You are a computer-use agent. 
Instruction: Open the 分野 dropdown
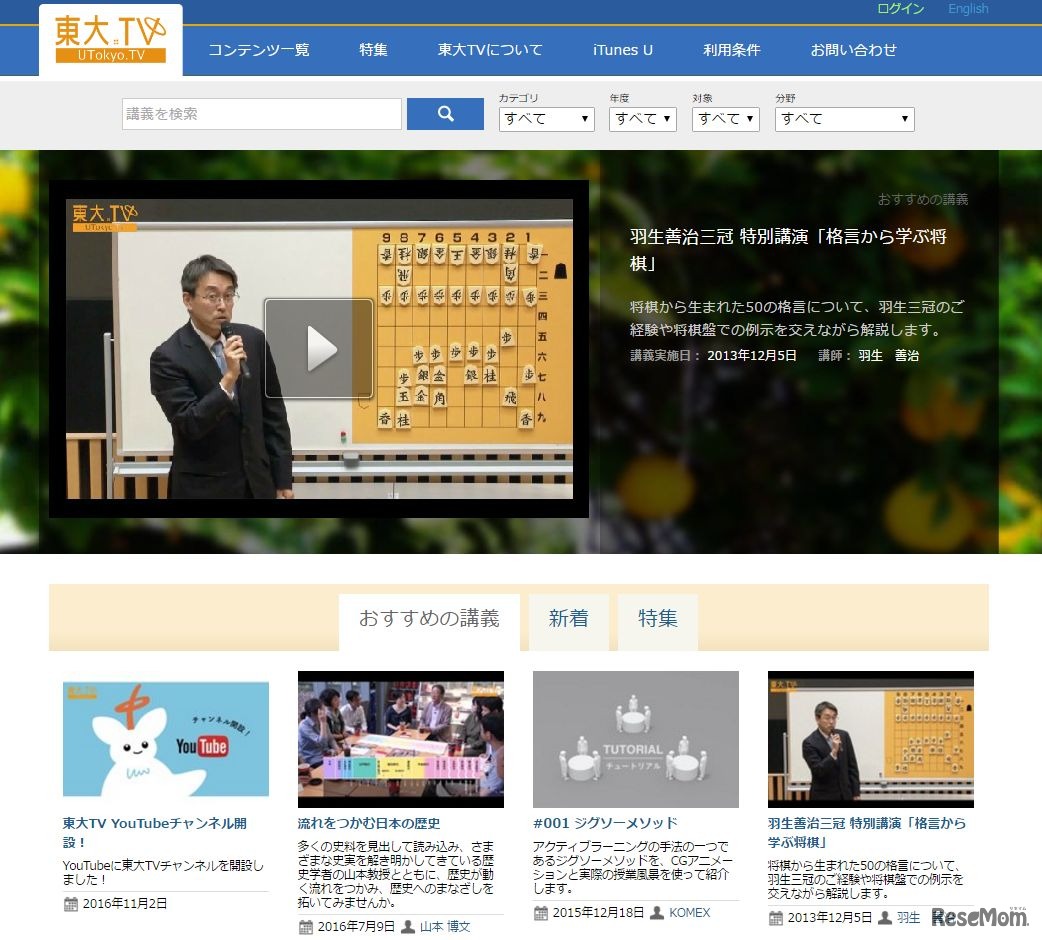point(845,119)
